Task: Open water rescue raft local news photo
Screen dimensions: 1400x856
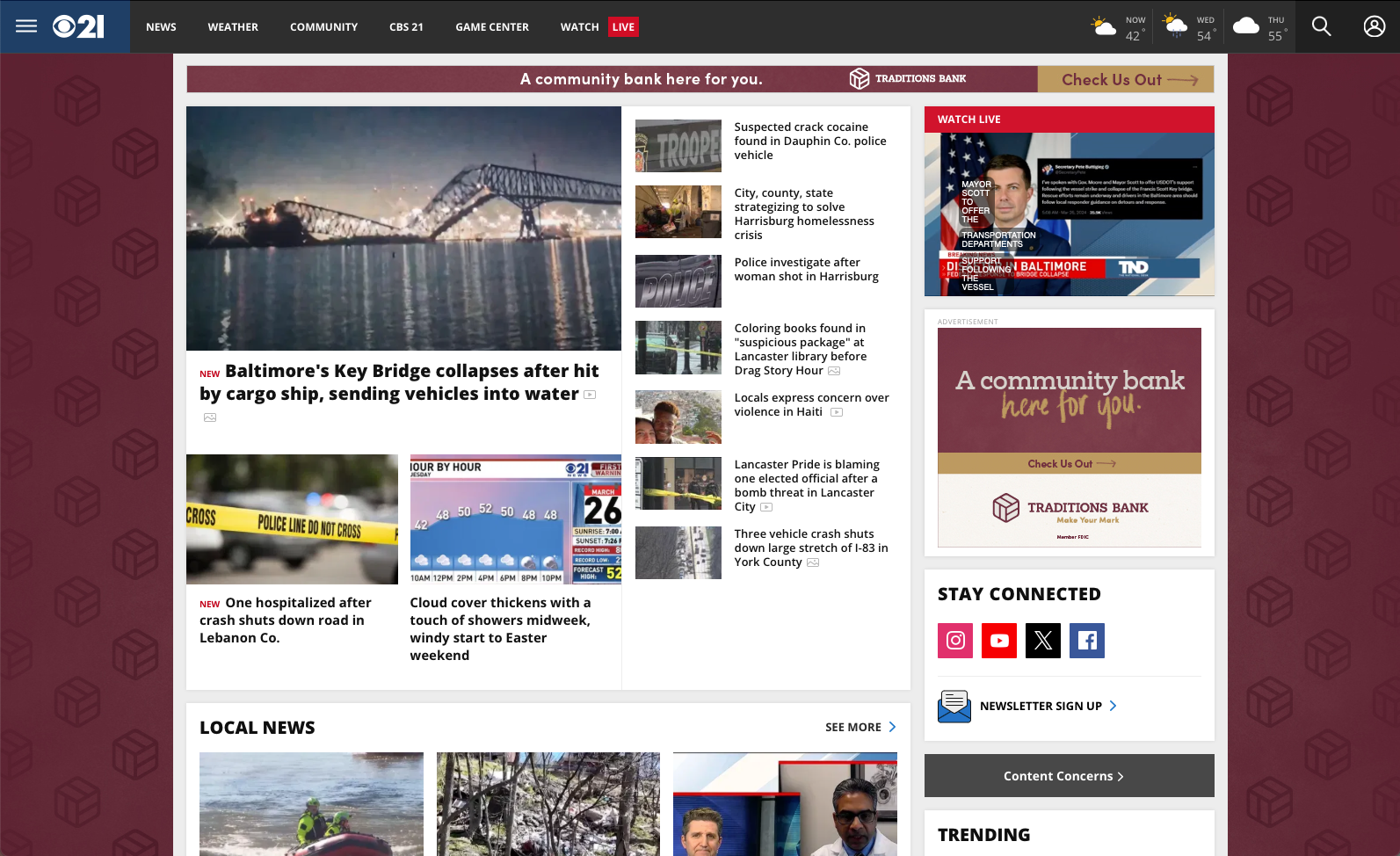Action: click(311, 804)
